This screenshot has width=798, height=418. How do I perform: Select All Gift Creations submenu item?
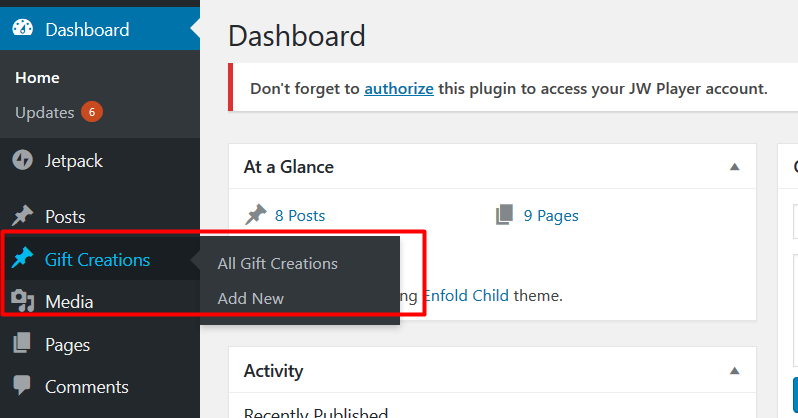pos(277,264)
